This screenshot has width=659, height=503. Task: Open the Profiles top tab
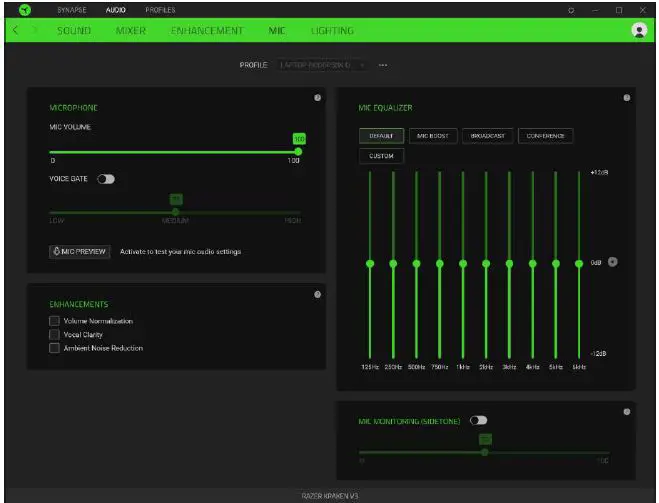[x=160, y=10]
